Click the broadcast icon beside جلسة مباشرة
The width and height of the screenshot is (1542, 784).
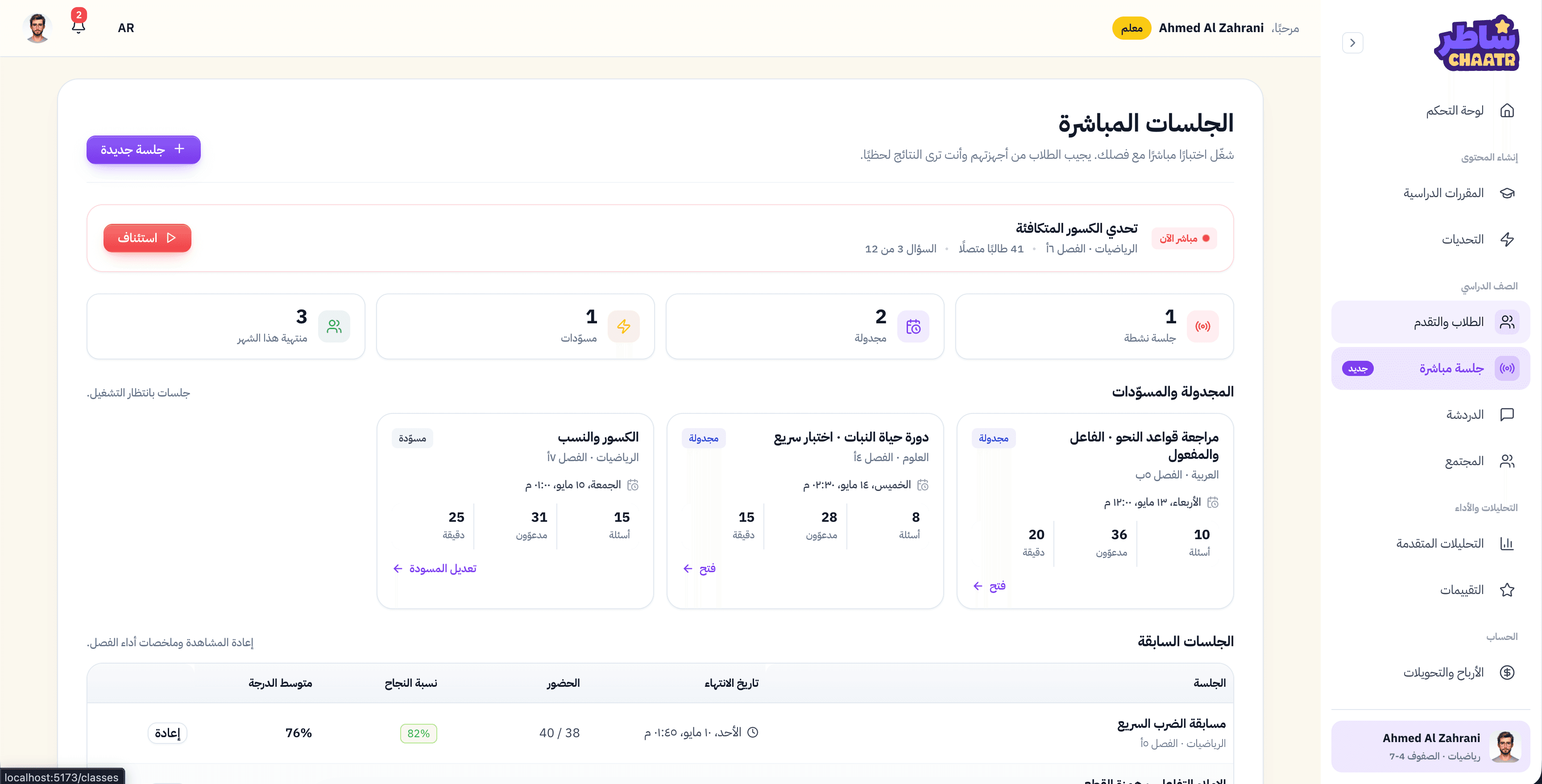pos(1507,368)
